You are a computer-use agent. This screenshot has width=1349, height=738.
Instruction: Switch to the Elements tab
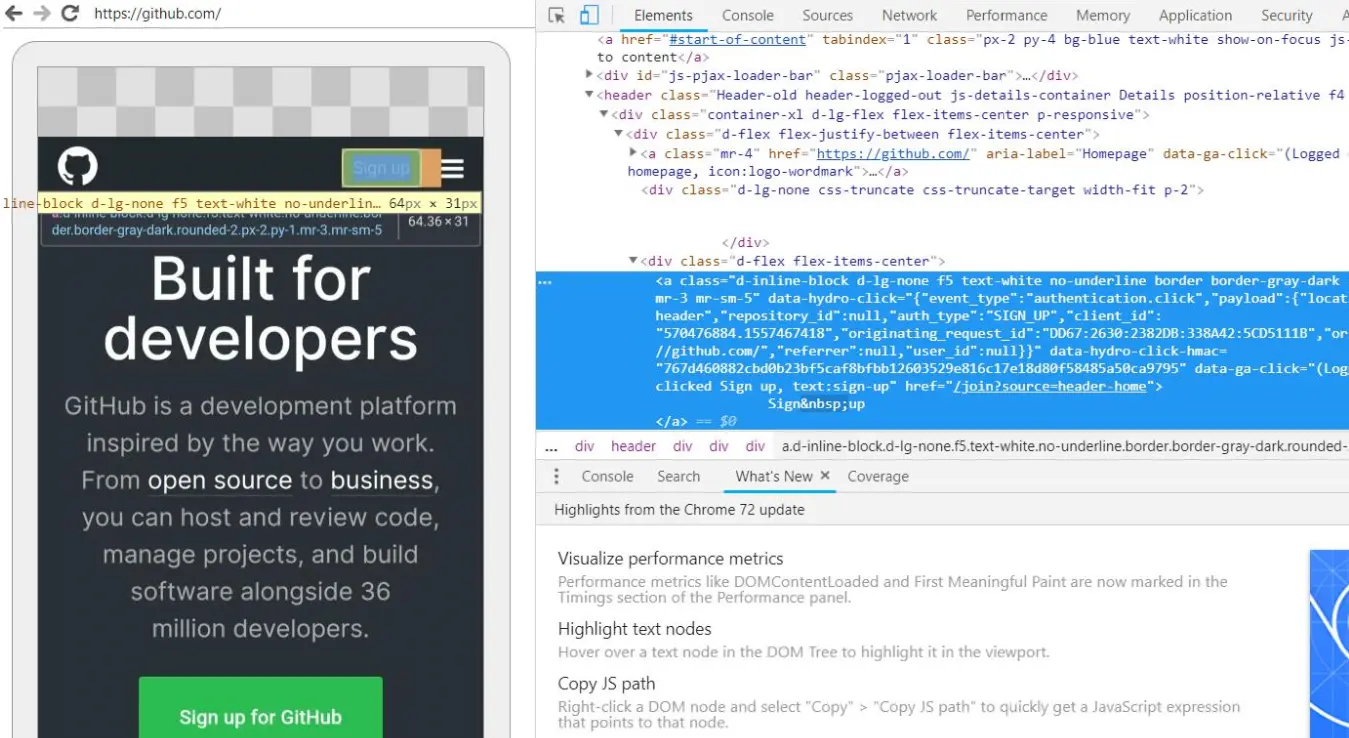tap(663, 15)
